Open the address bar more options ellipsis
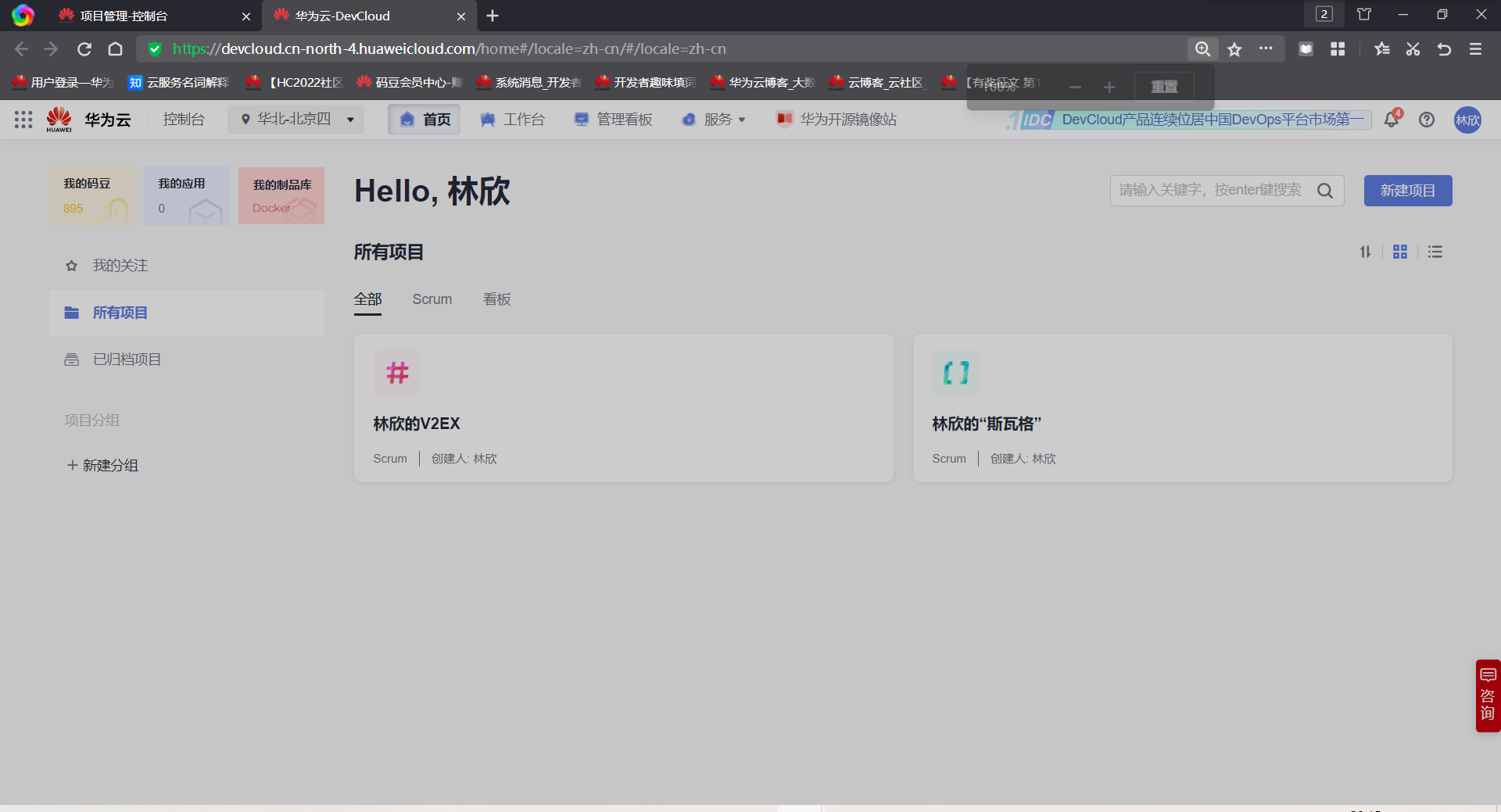This screenshot has width=1501, height=812. pyautogui.click(x=1266, y=48)
